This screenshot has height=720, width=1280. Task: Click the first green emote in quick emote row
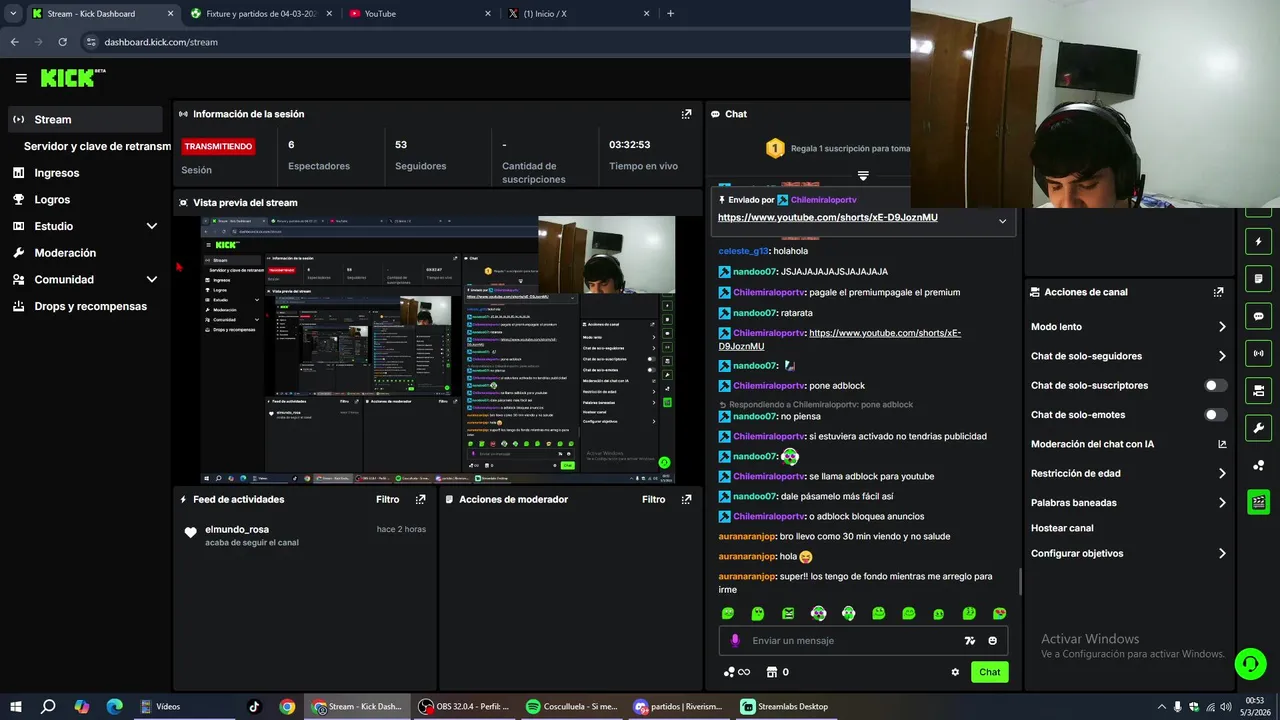[728, 613]
